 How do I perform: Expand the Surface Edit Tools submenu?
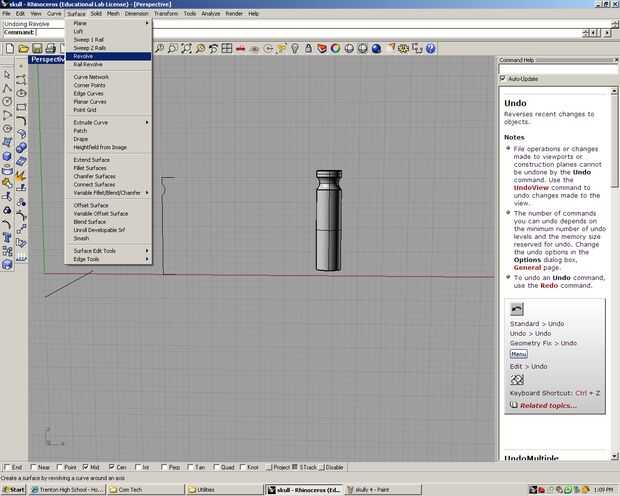point(108,251)
